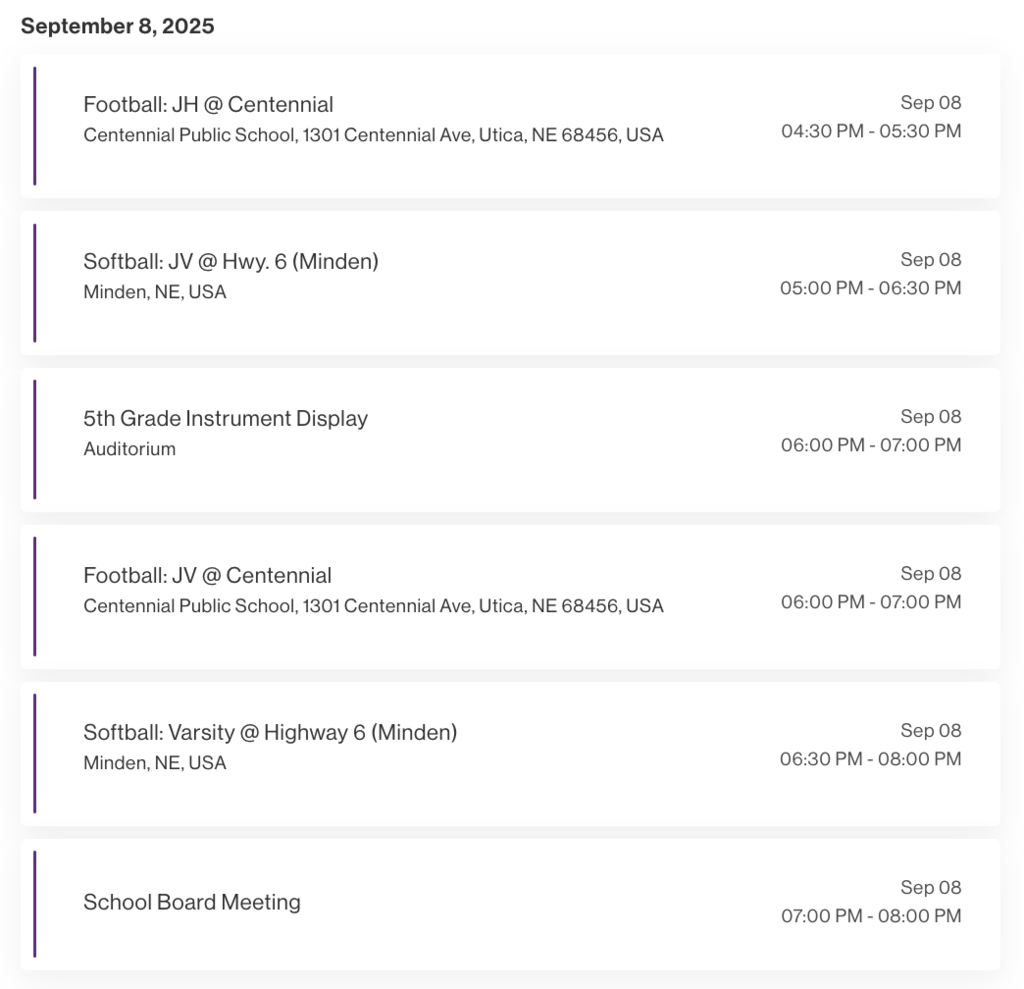Image resolution: width=1024 pixels, height=989 pixels.
Task: Click 06:00 PM - 07:00 PM for Football JV
Action: (871, 602)
